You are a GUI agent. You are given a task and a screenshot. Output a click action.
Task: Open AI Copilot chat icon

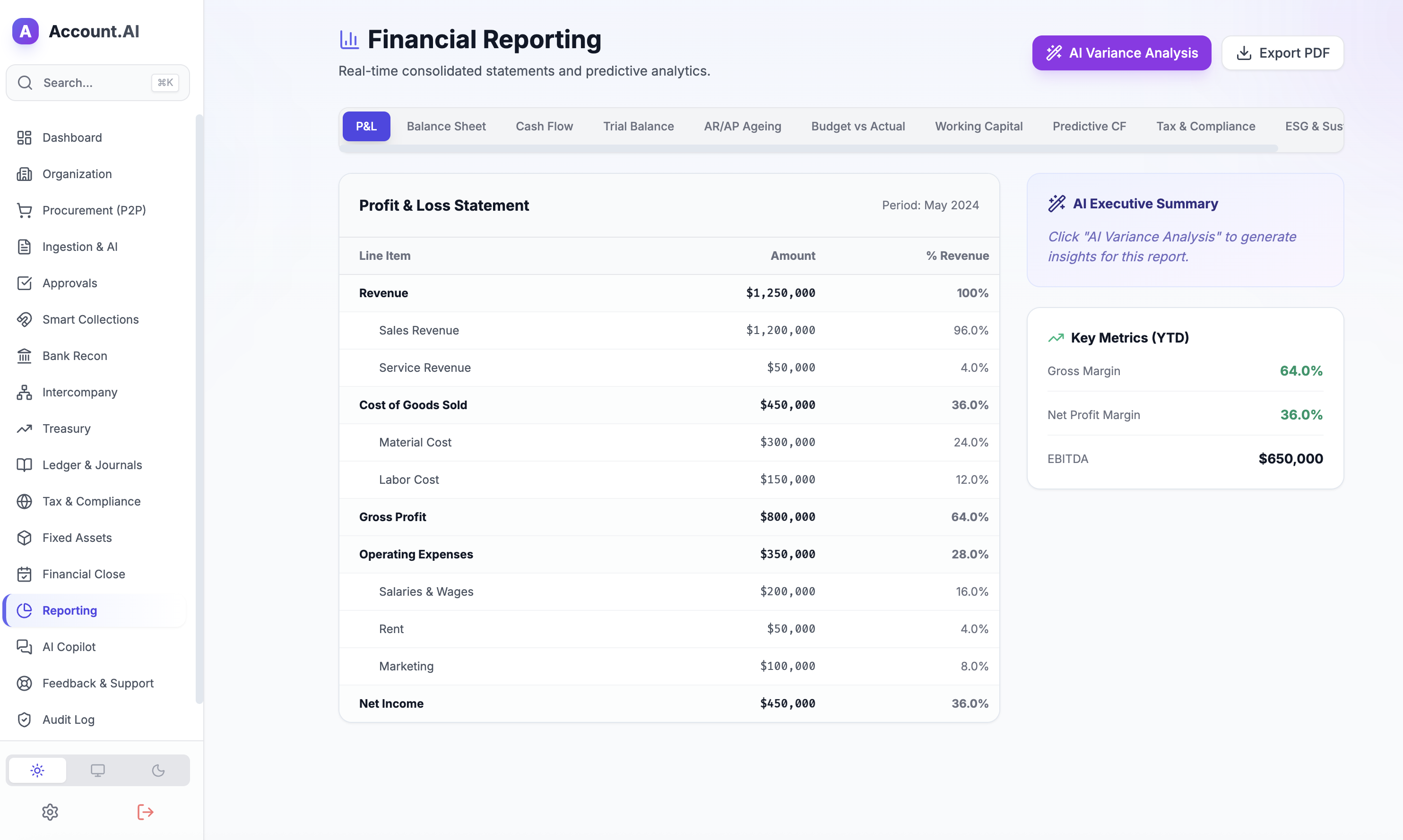pos(25,646)
